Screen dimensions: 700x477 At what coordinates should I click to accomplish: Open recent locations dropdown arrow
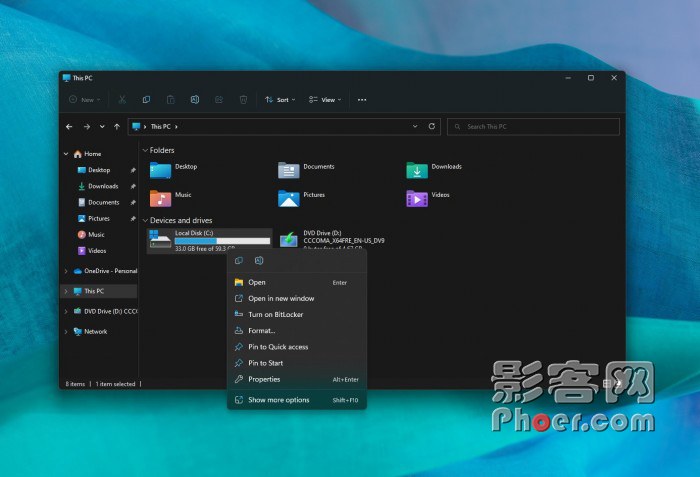(x=102, y=127)
